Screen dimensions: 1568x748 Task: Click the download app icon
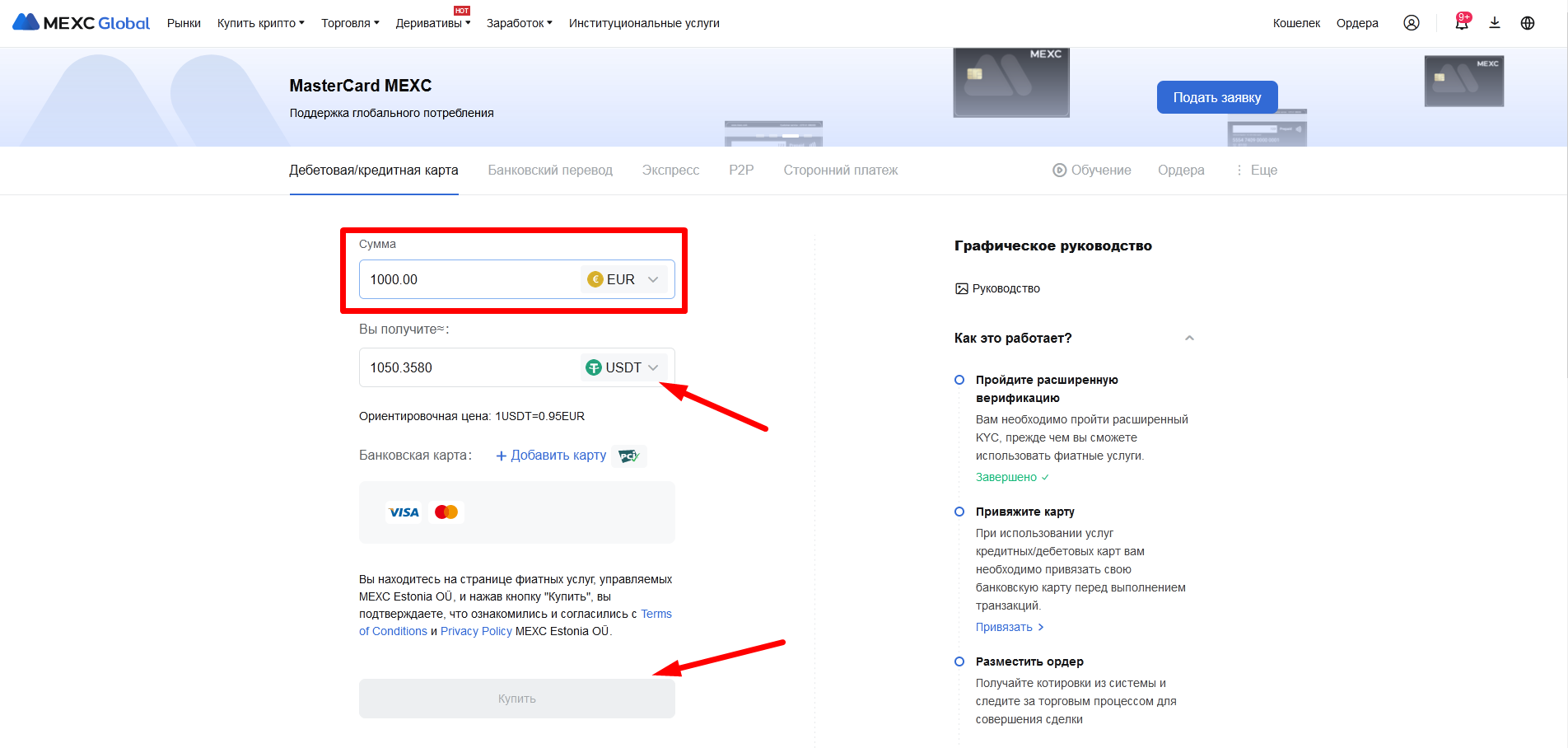1495,23
